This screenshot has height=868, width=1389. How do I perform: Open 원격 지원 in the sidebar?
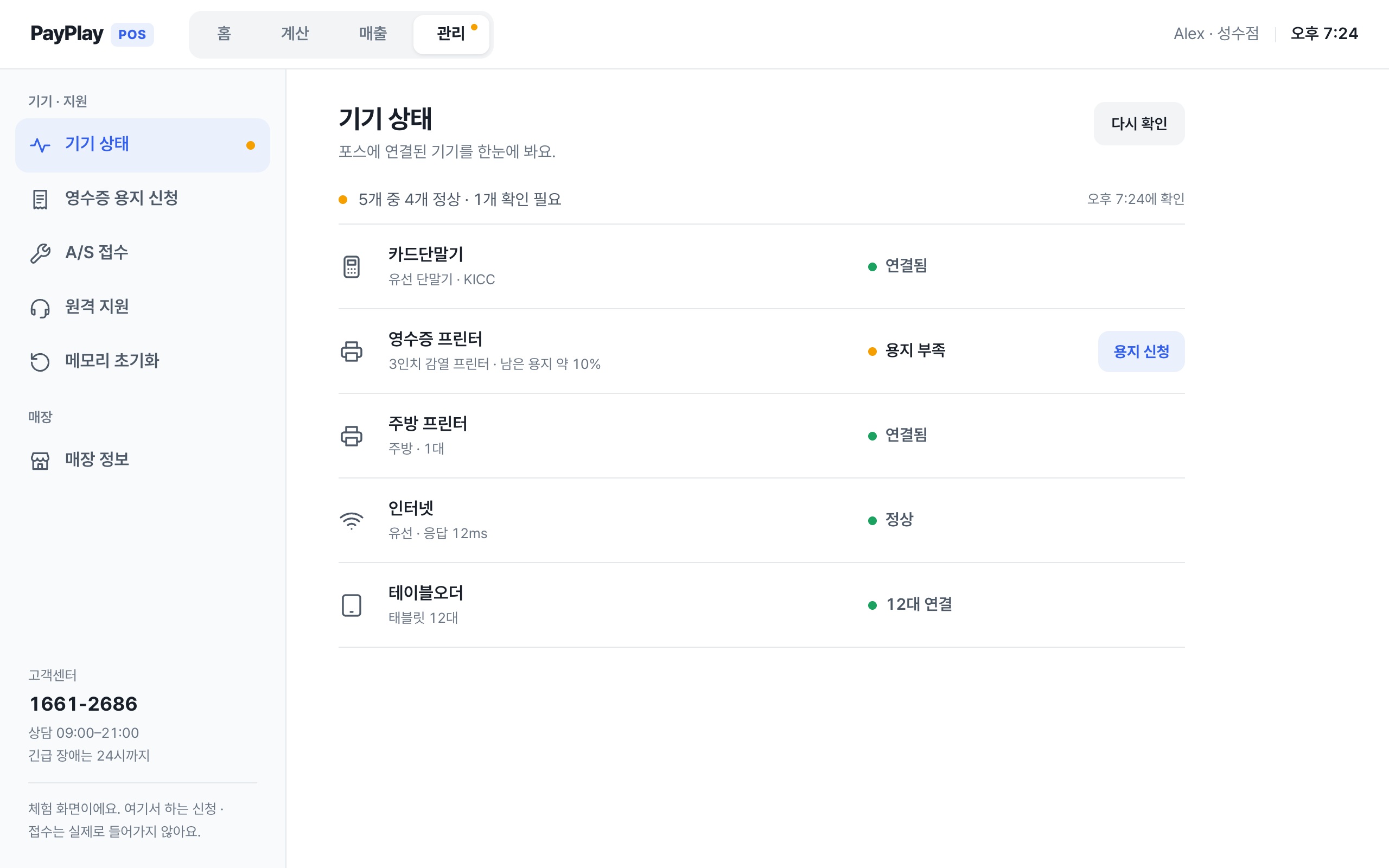pos(142,308)
